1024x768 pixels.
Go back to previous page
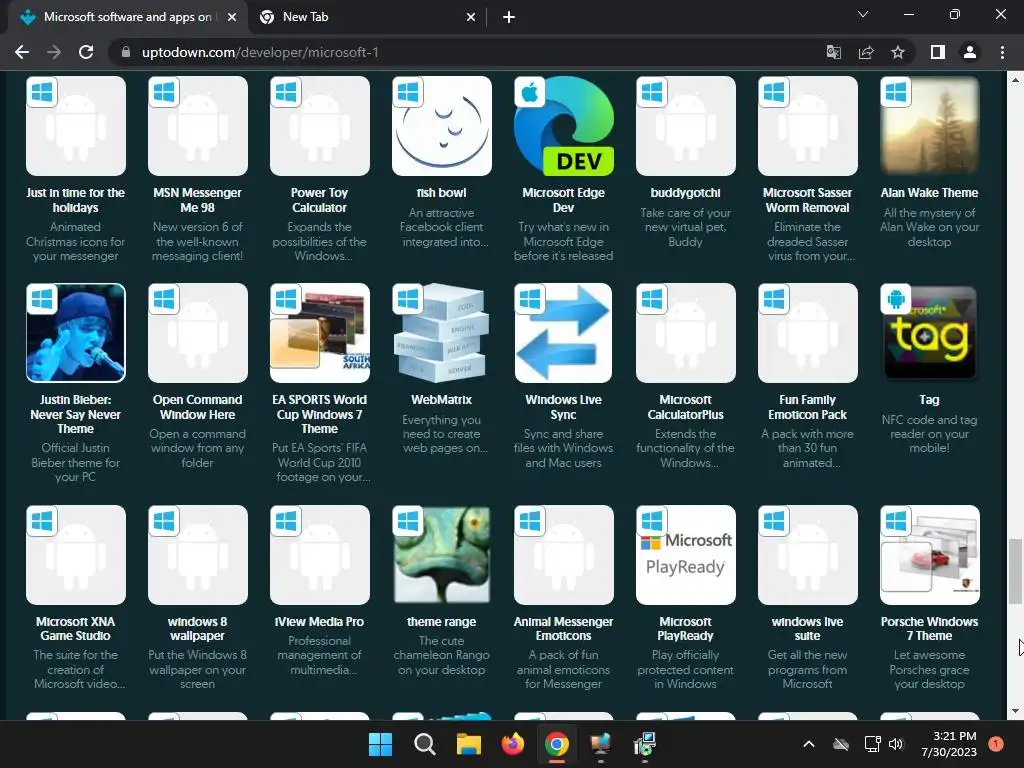(x=22, y=52)
